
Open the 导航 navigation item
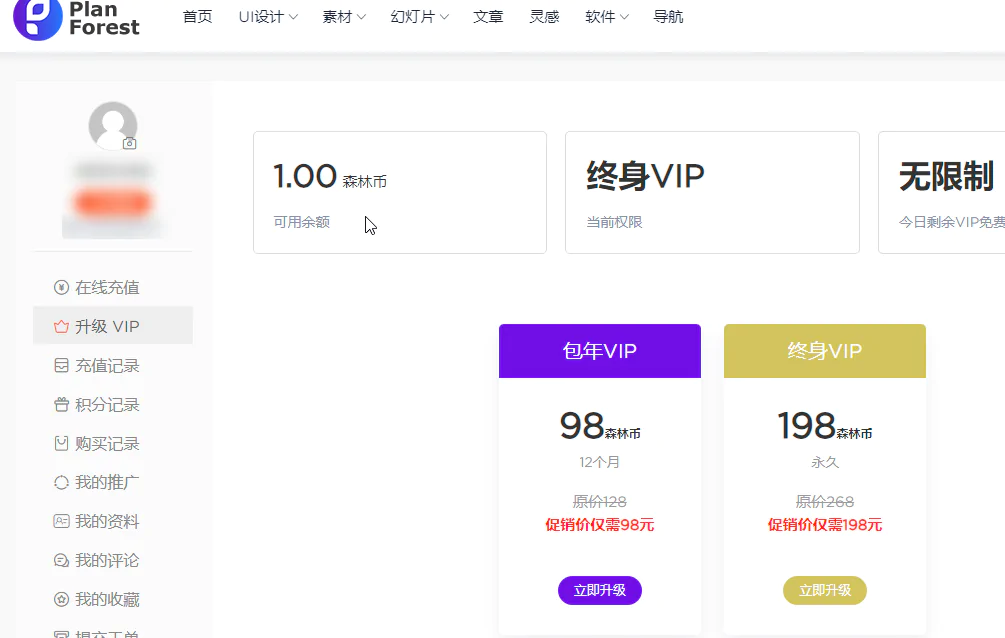668,17
